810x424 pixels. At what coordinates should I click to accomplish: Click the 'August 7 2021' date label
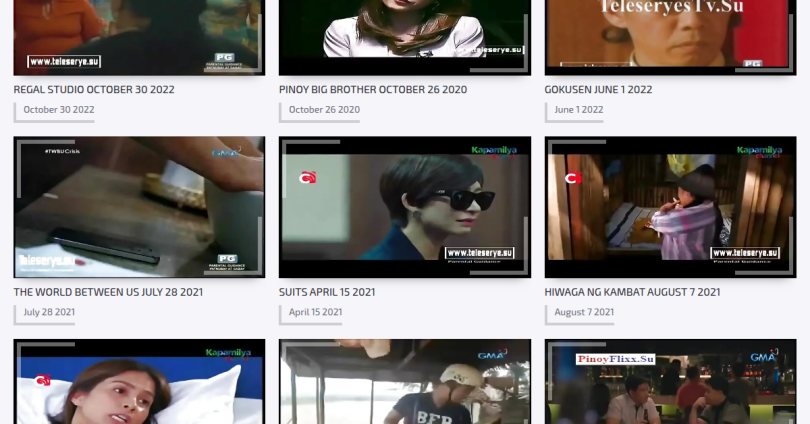[x=584, y=313]
